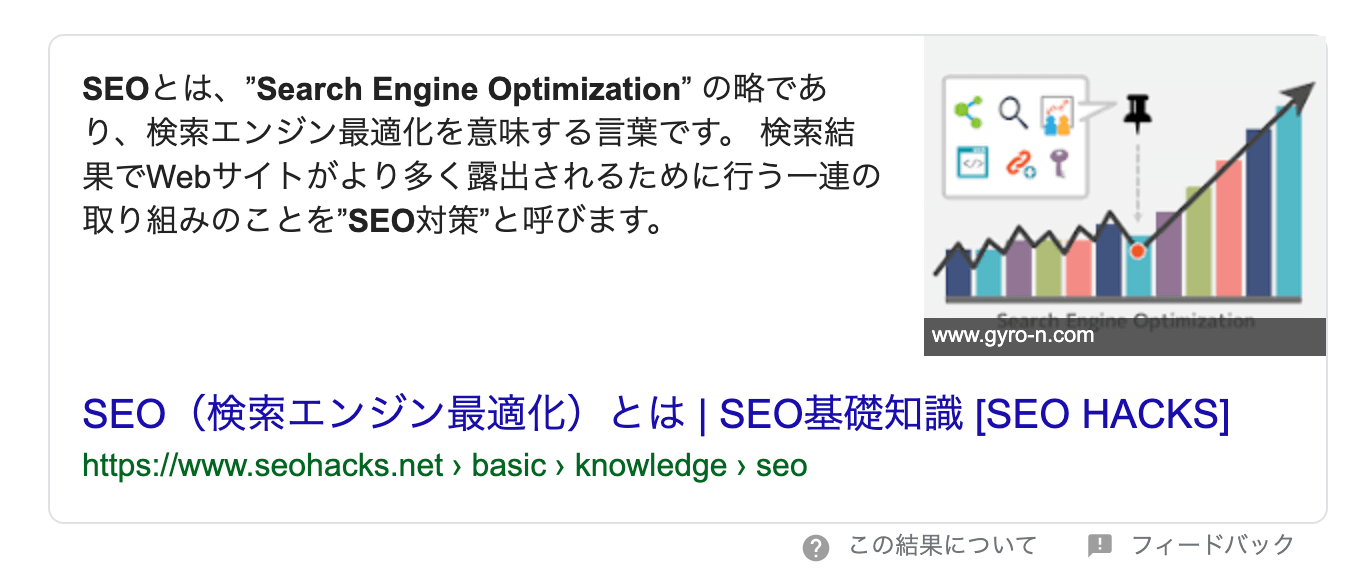Click the feedback speech-bubble icon
Screen dimensions: 1366x588
[1101, 545]
